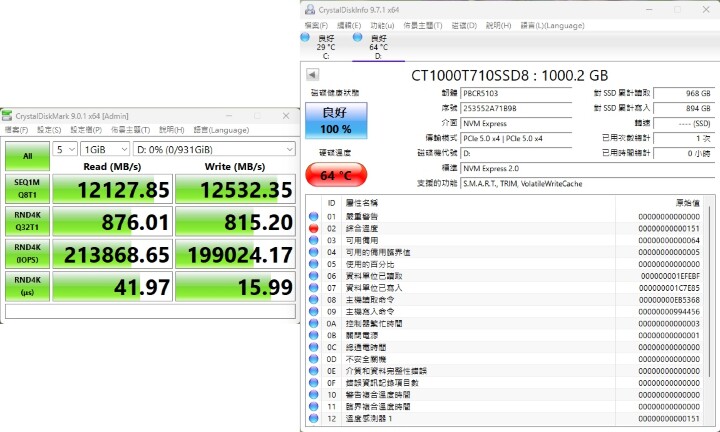Start the SEQ1M Q8T1 test
This screenshot has width=720, height=432.
tap(27, 190)
